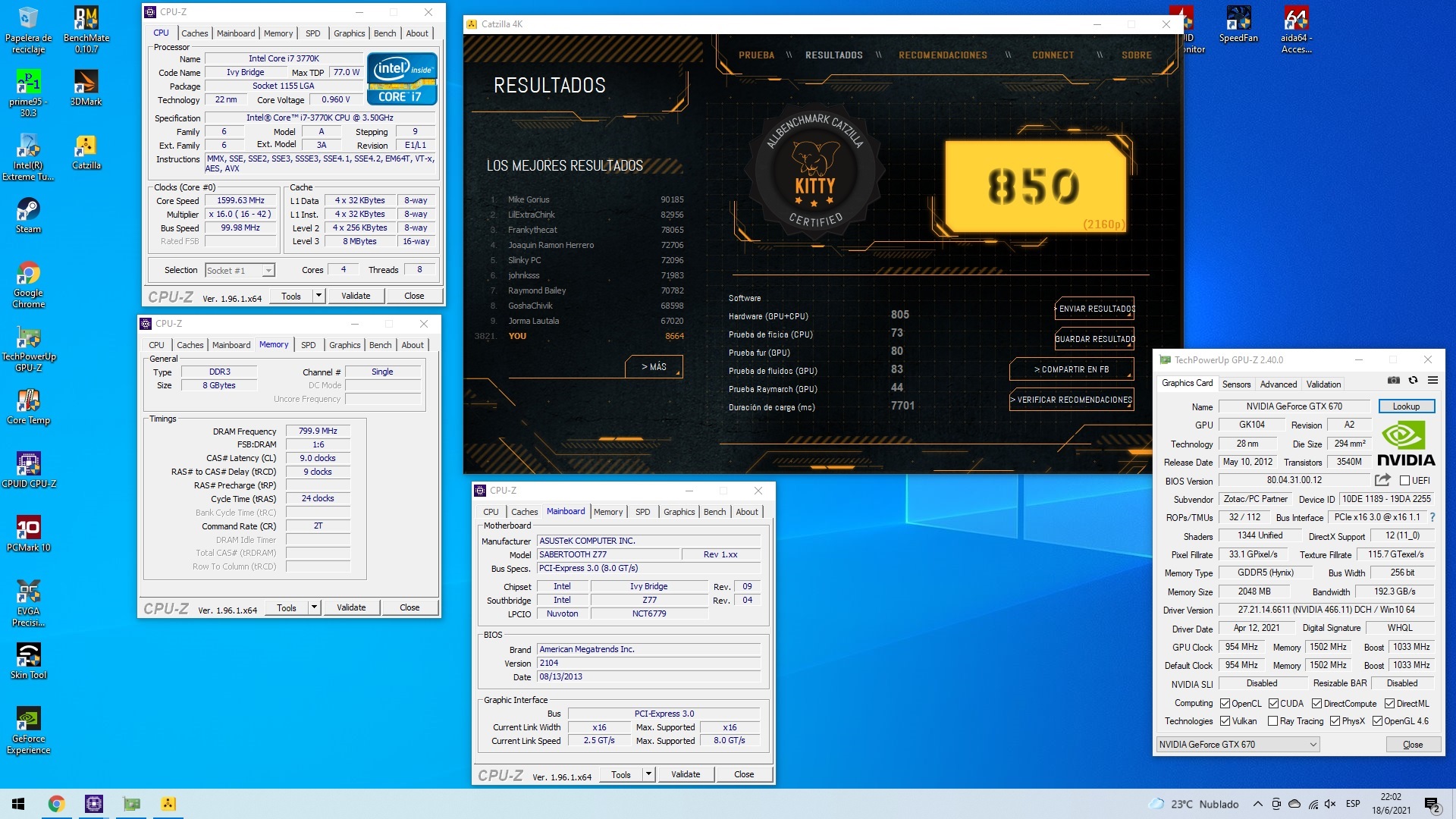Open the SPD tab in CPU-Z Memory window

pyautogui.click(x=308, y=345)
